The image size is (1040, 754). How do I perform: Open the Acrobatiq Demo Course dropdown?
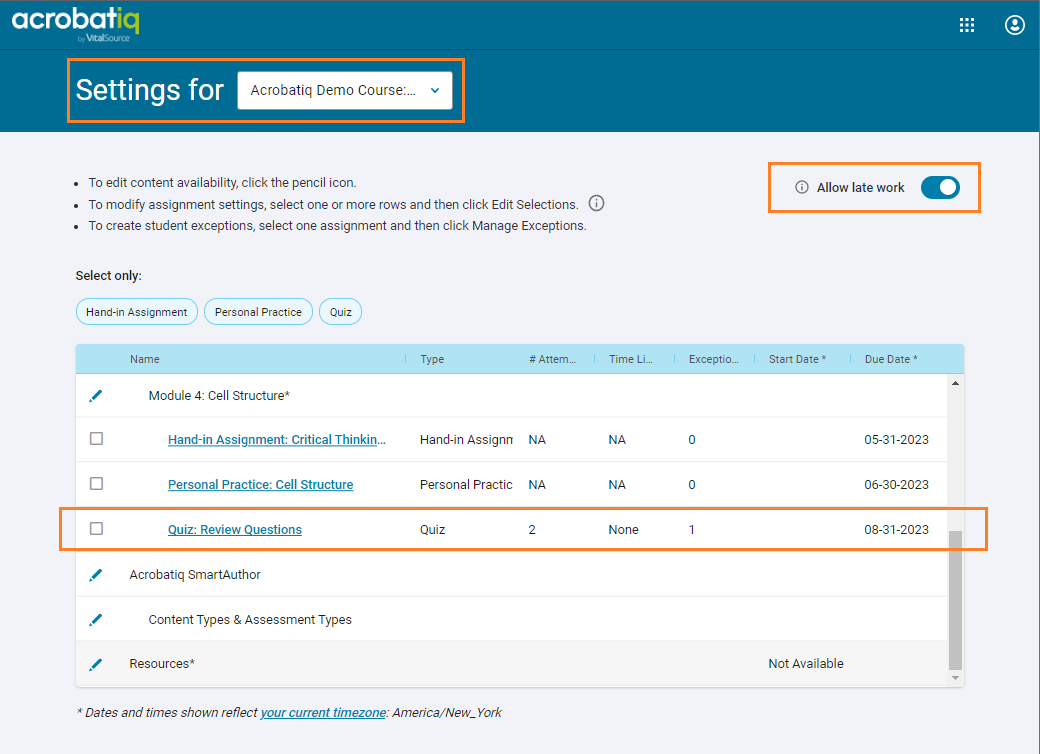(x=345, y=90)
